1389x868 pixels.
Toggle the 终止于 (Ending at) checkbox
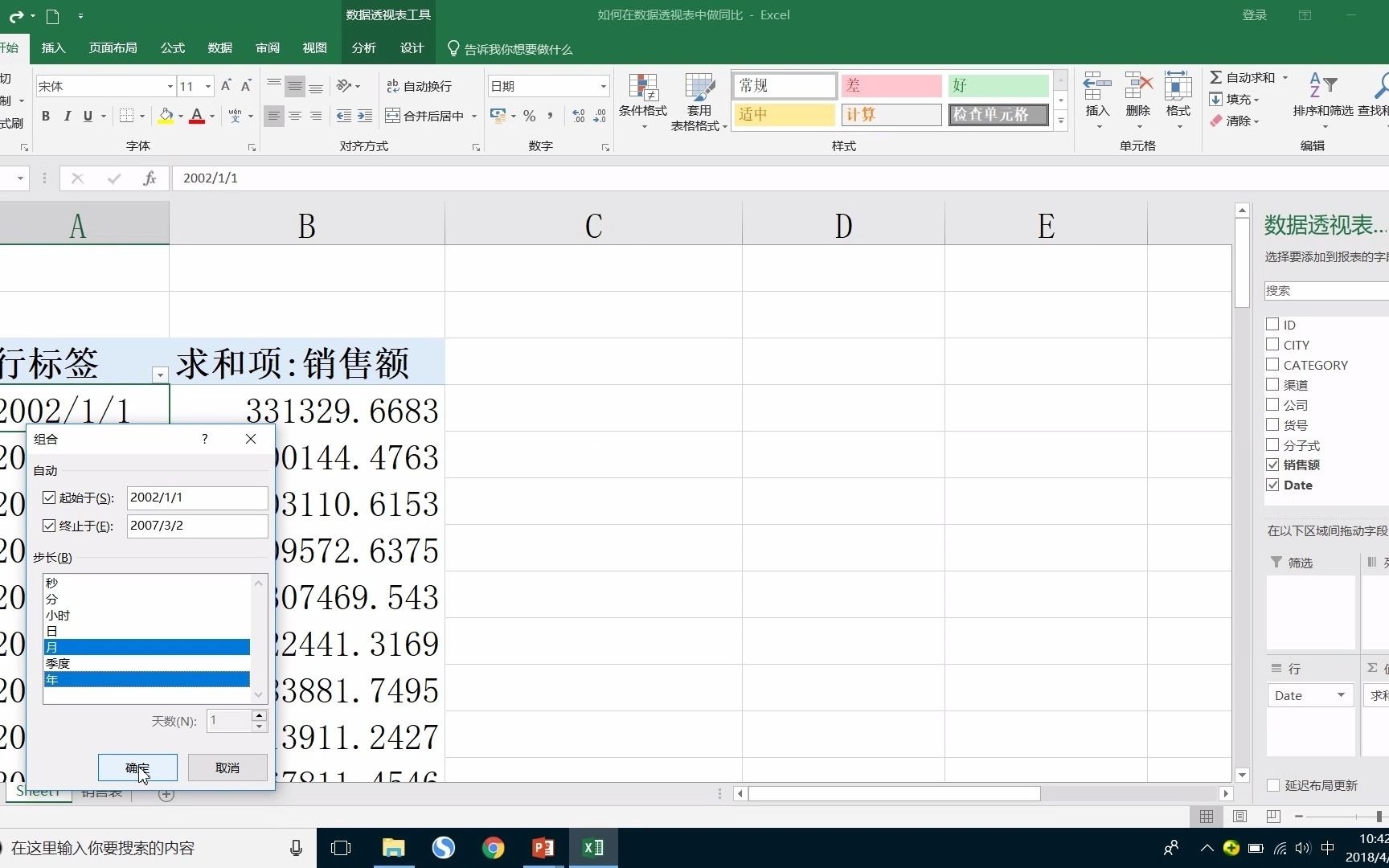49,526
